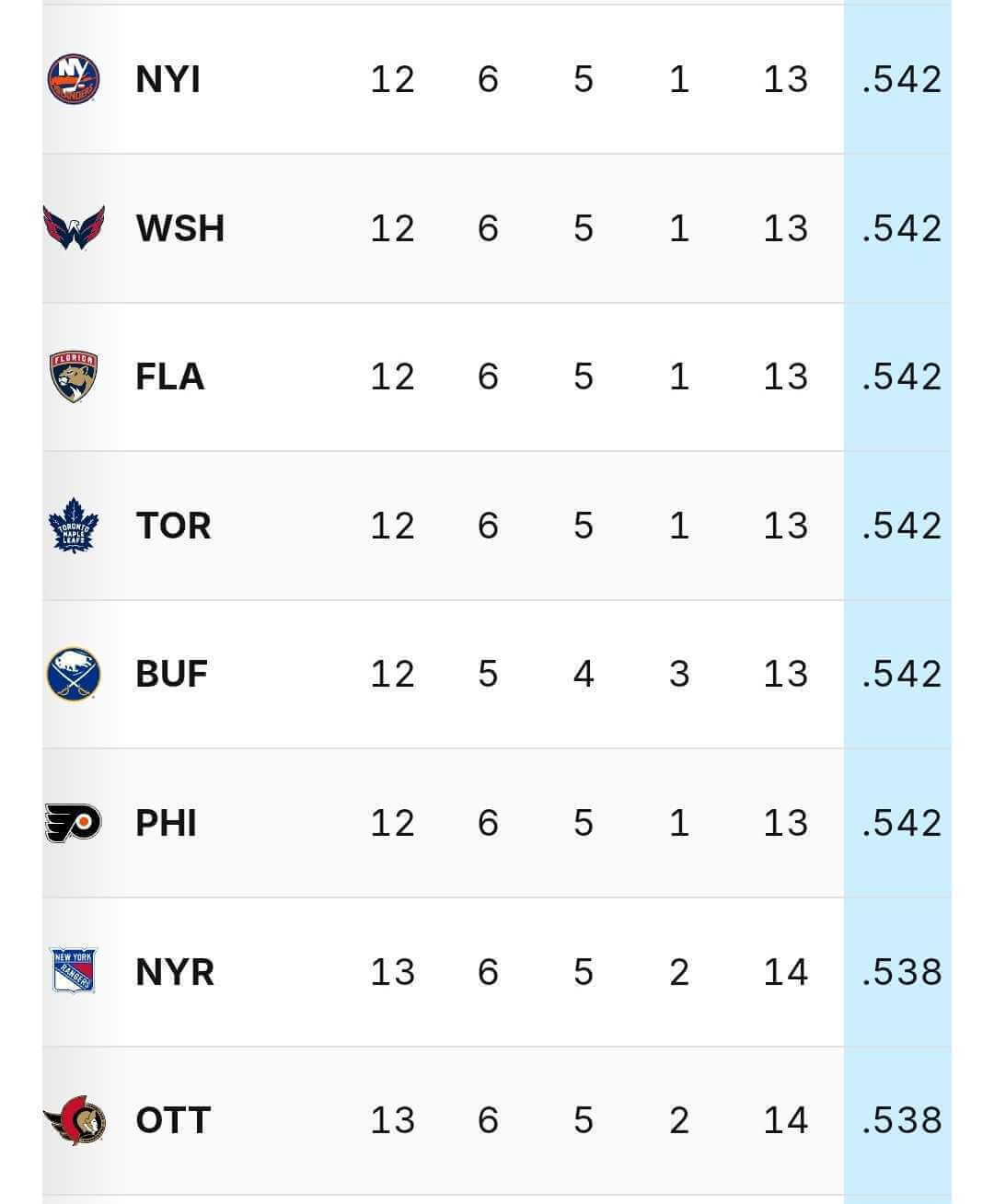The image size is (994, 1204).
Task: Open the NYI team link
Action: point(168,79)
